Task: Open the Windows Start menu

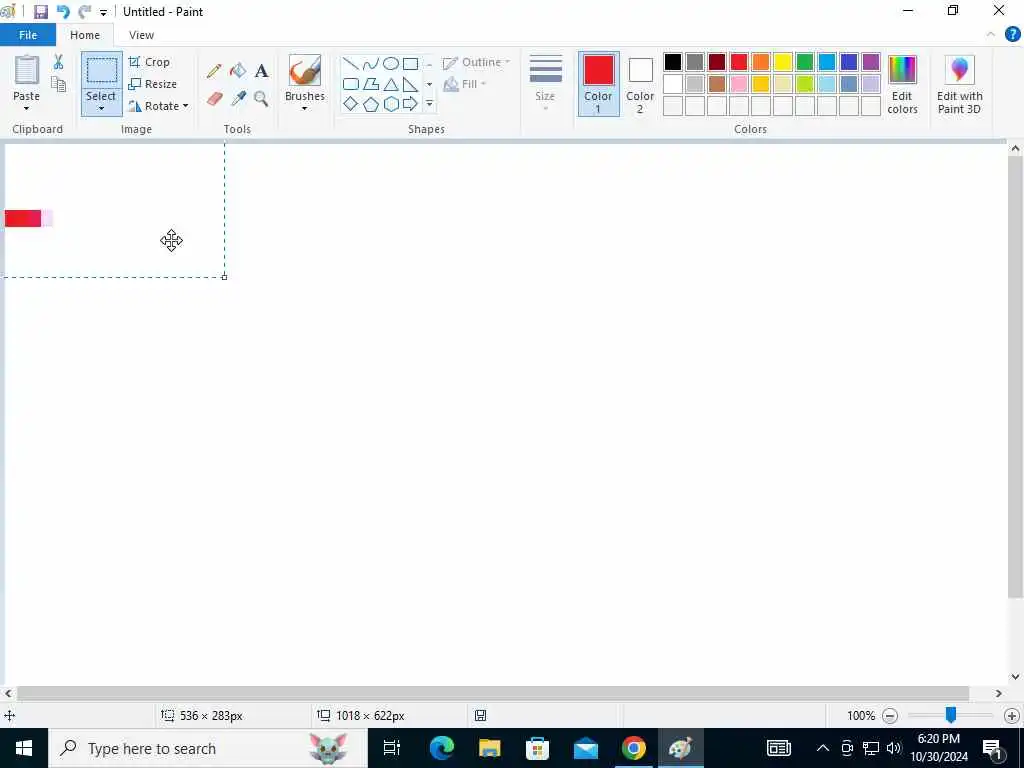Action: click(24, 748)
